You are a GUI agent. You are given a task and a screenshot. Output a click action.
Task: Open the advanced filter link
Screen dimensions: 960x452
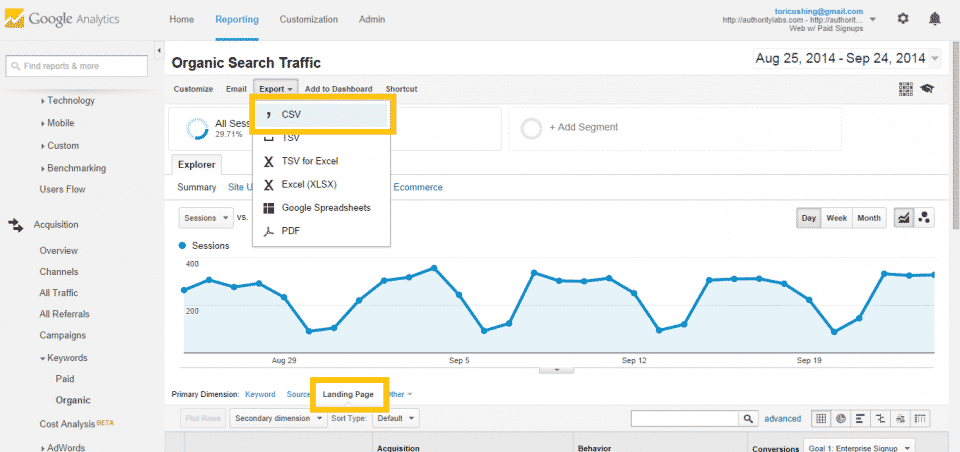782,419
